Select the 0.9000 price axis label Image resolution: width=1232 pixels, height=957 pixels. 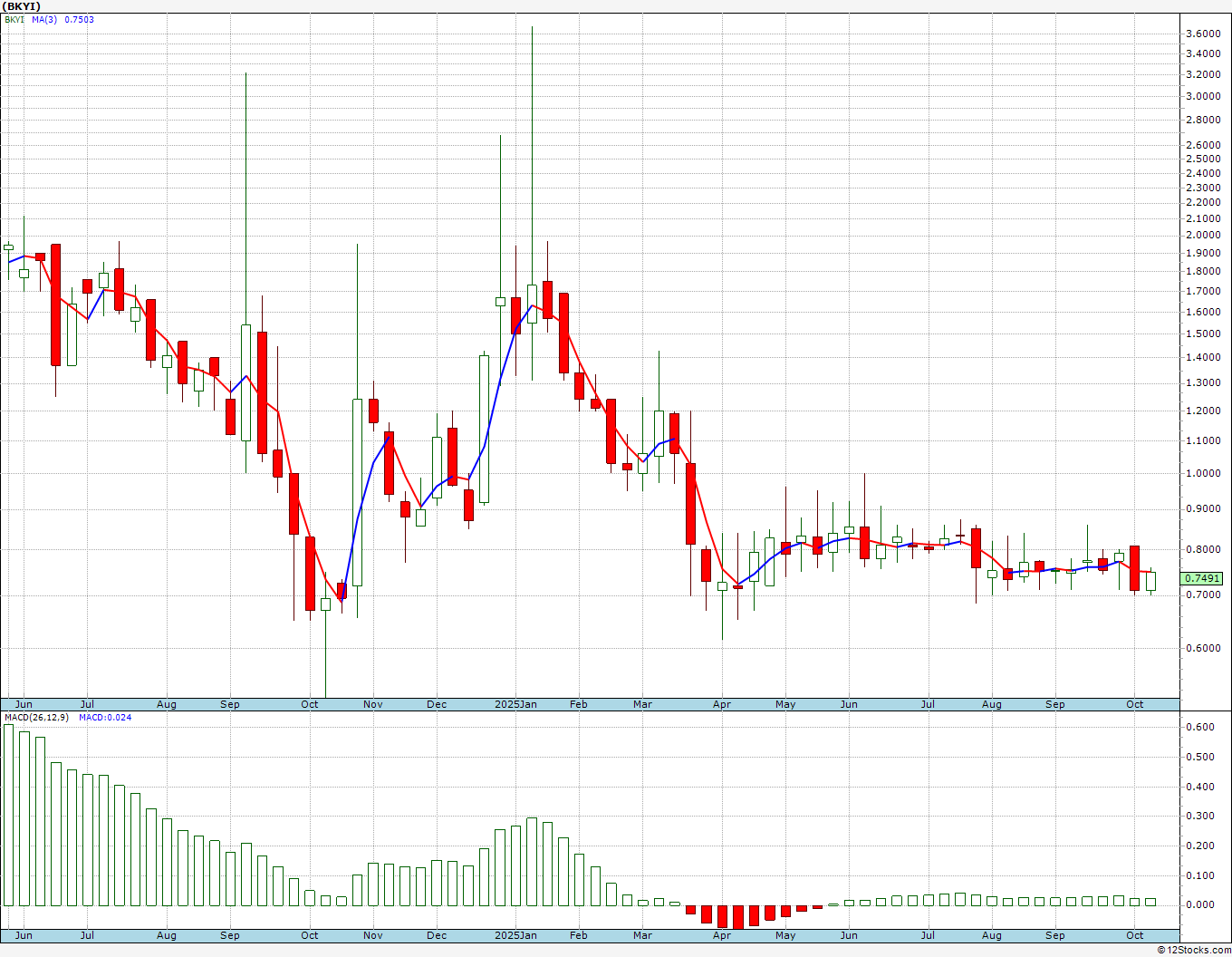1202,508
